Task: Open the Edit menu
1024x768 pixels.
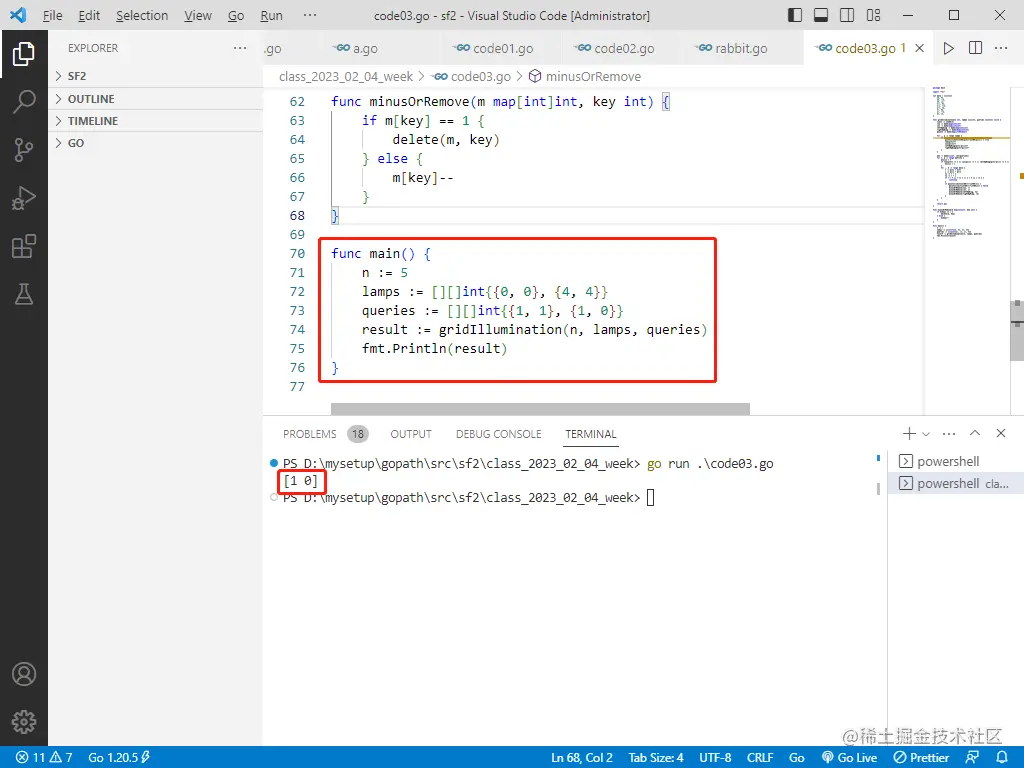Action: pyautogui.click(x=89, y=15)
